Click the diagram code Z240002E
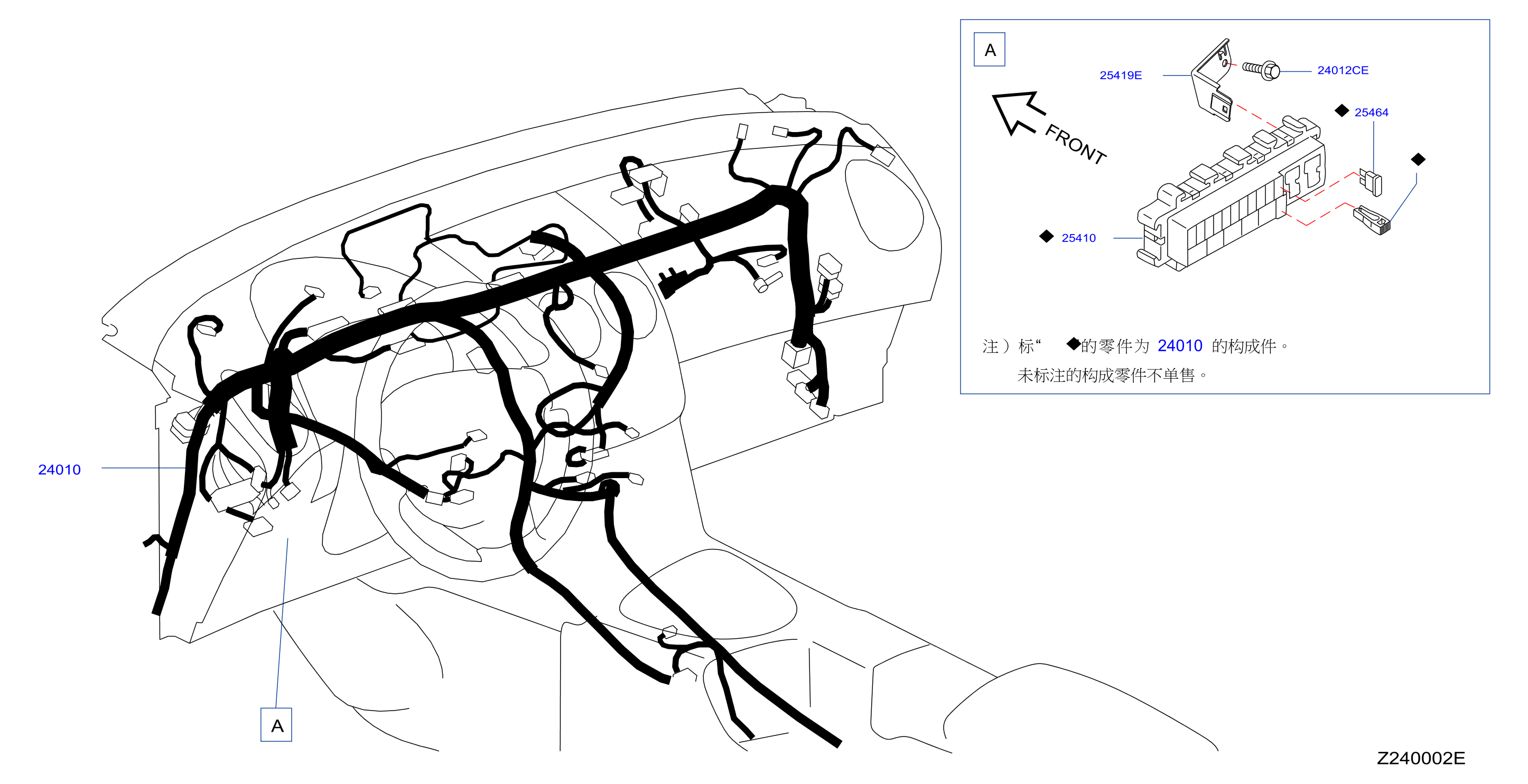 click(1420, 758)
